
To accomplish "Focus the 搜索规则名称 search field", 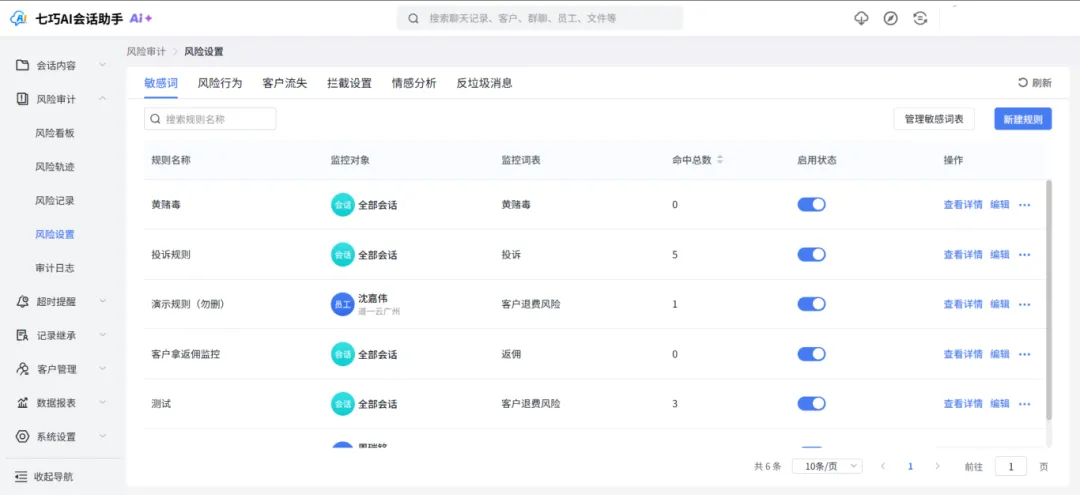I will [x=210, y=119].
